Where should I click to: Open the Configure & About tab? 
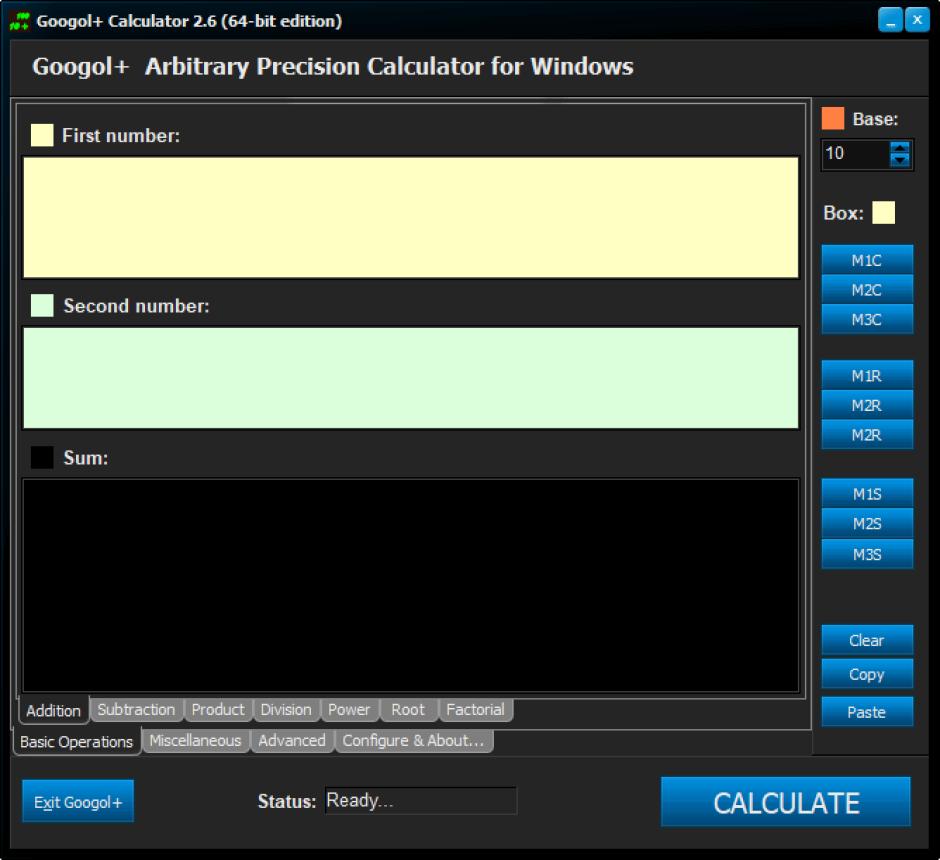click(x=414, y=741)
